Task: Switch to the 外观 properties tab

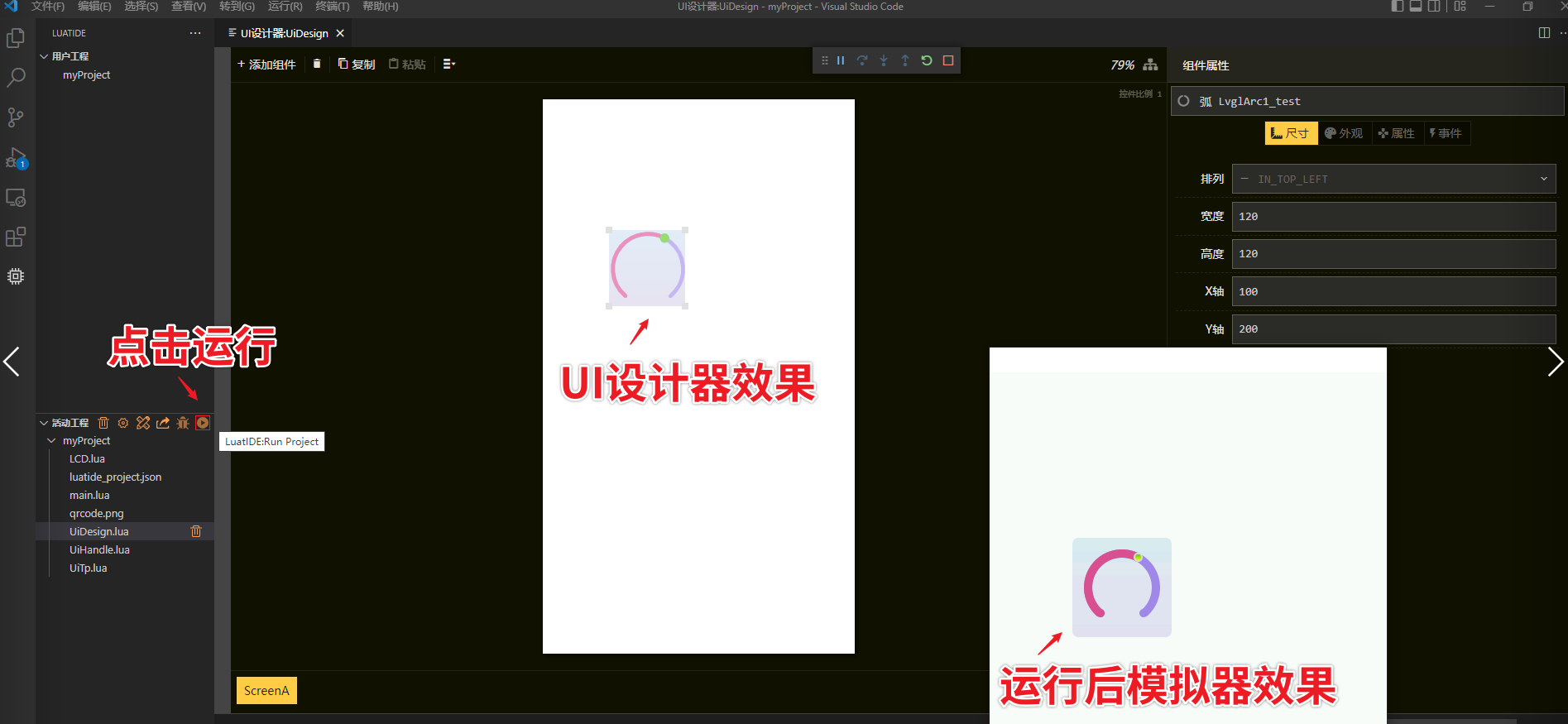Action: coord(1344,133)
